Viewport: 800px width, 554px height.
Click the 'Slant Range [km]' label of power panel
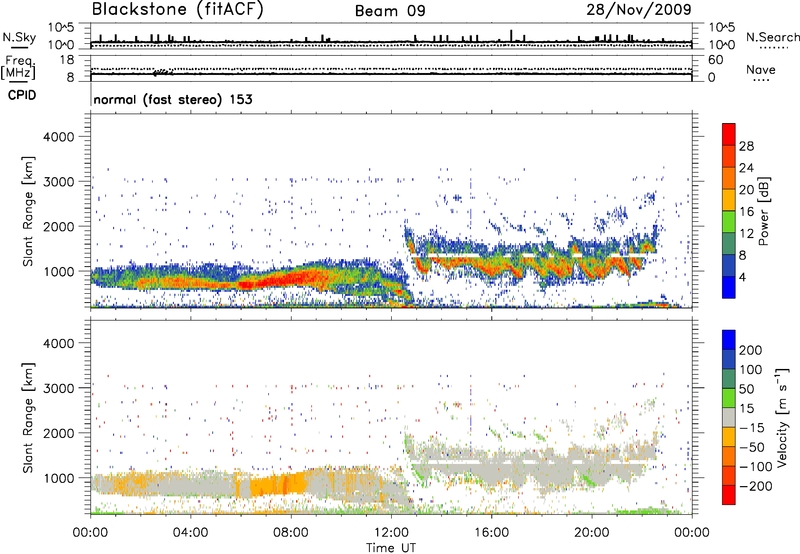tap(28, 211)
